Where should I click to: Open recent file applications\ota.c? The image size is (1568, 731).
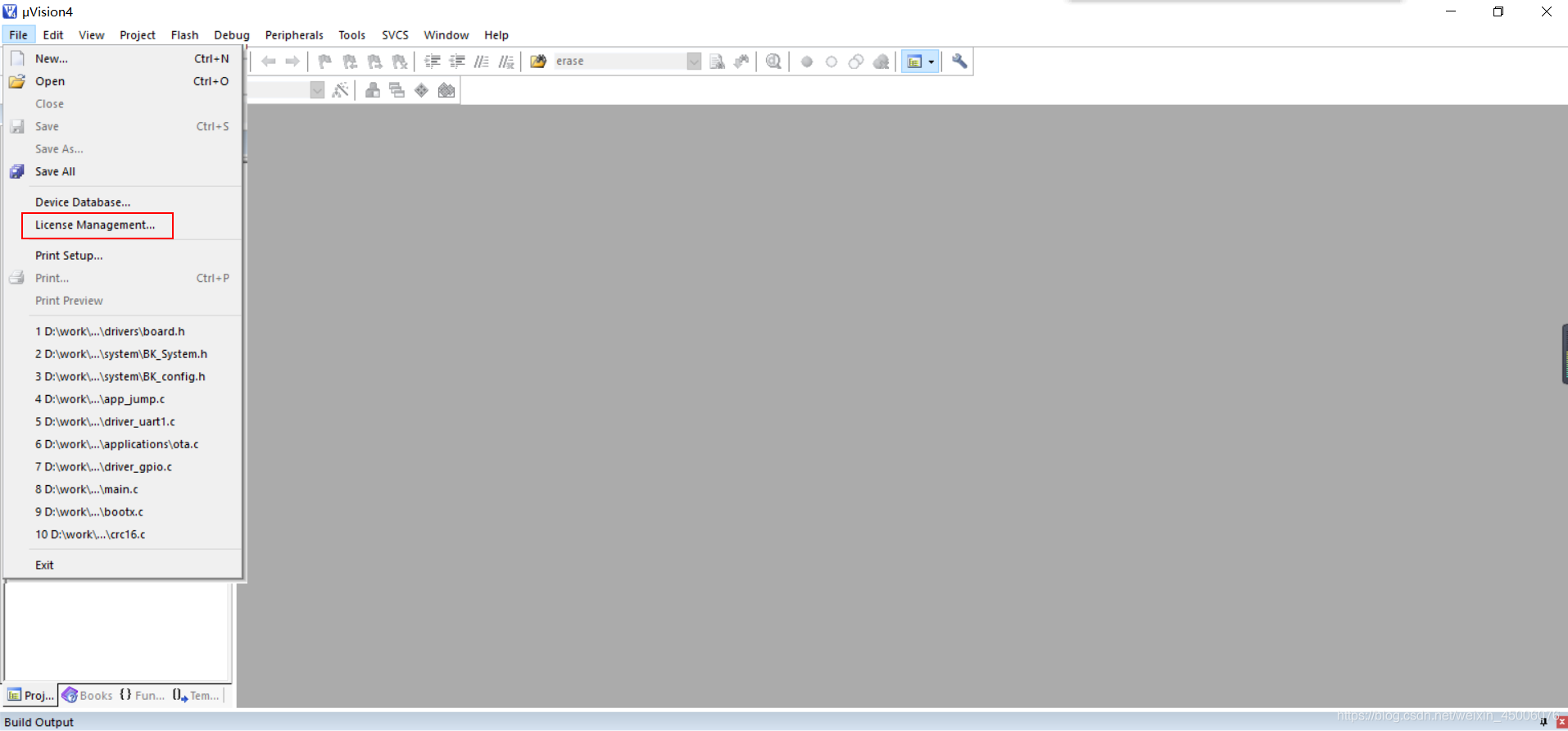click(123, 444)
